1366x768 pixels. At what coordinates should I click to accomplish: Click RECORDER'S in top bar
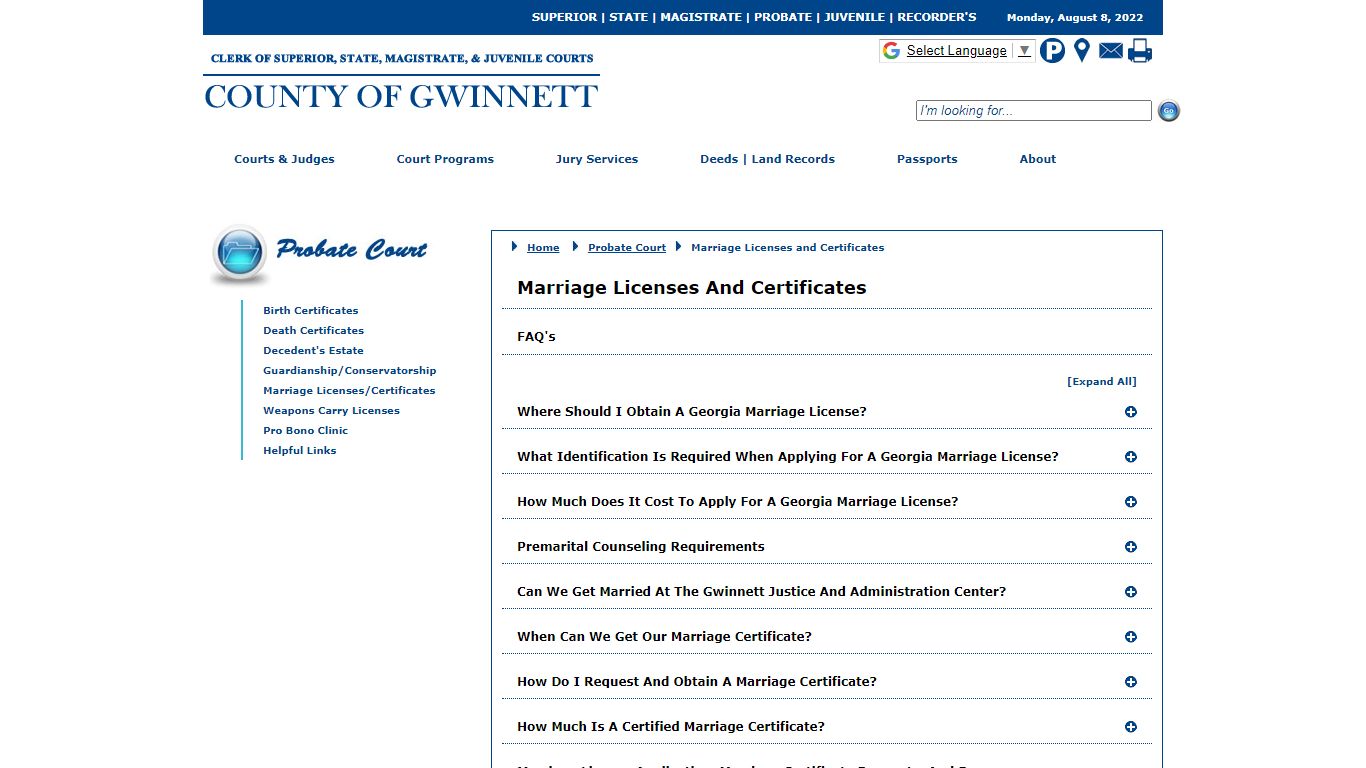tap(937, 17)
